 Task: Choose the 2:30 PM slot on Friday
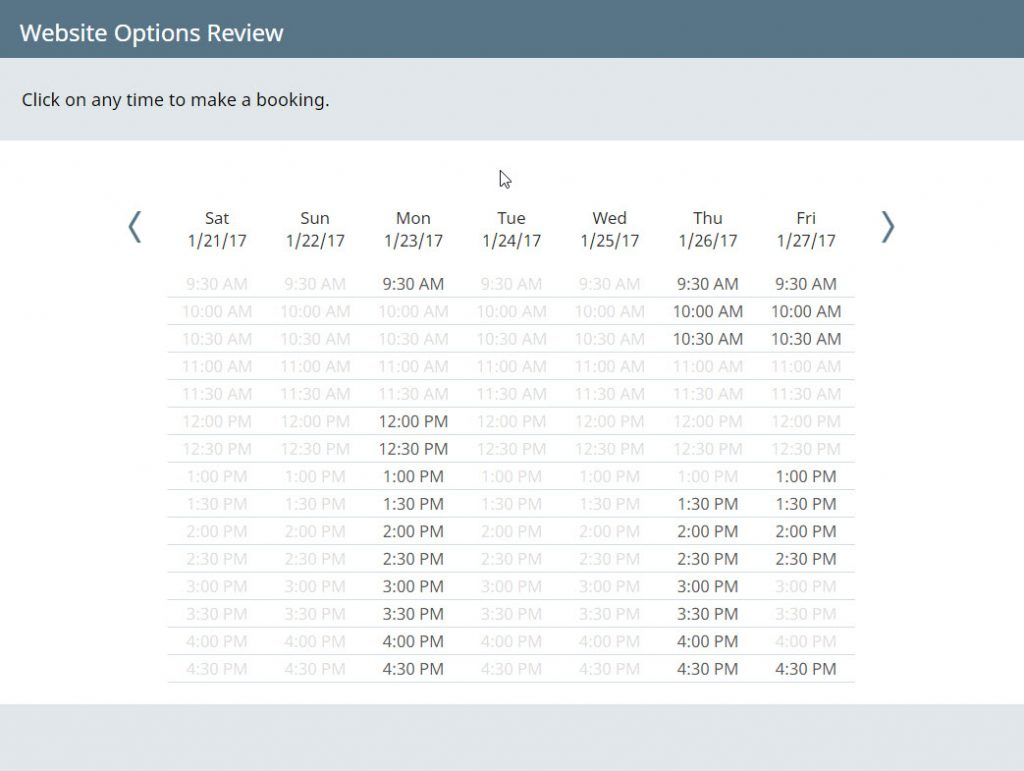click(806, 559)
